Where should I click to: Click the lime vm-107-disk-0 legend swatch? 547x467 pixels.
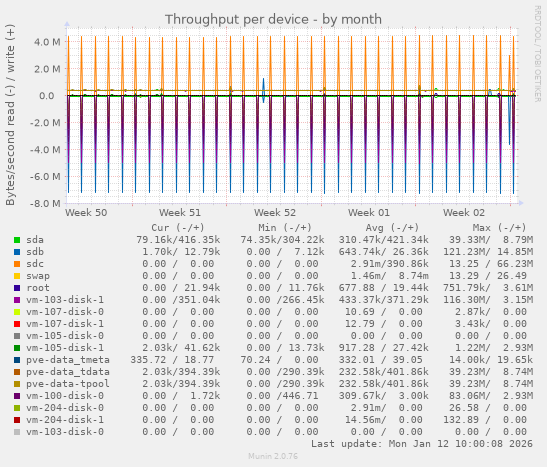click(x=17, y=312)
